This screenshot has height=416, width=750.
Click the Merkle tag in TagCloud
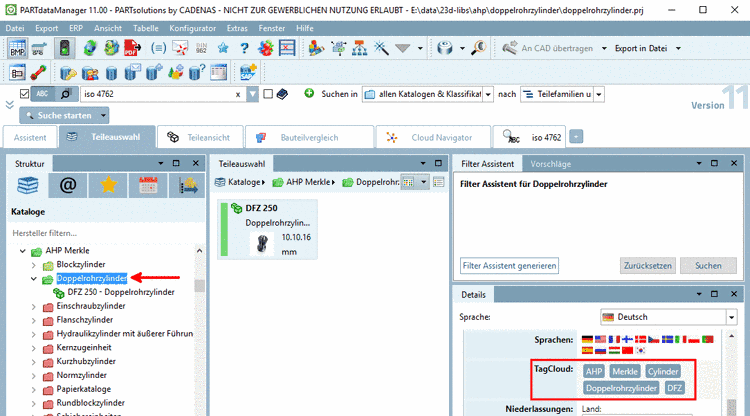(625, 372)
